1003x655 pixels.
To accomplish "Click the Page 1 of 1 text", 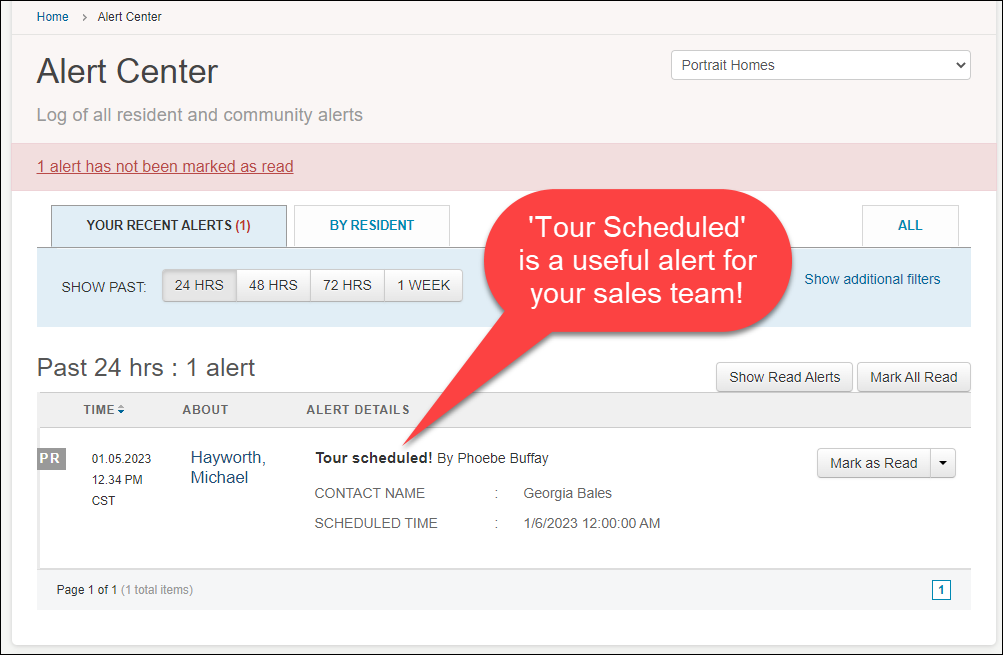I will [87, 590].
